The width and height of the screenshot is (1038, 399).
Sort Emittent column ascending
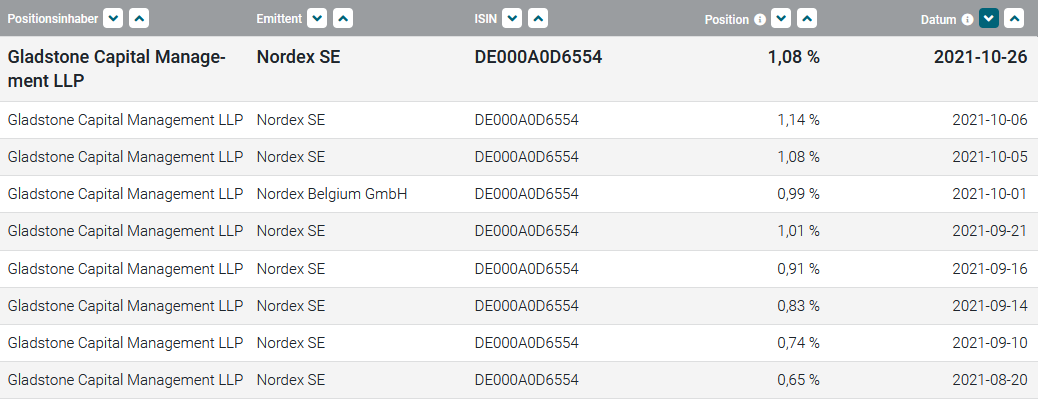coord(342,19)
